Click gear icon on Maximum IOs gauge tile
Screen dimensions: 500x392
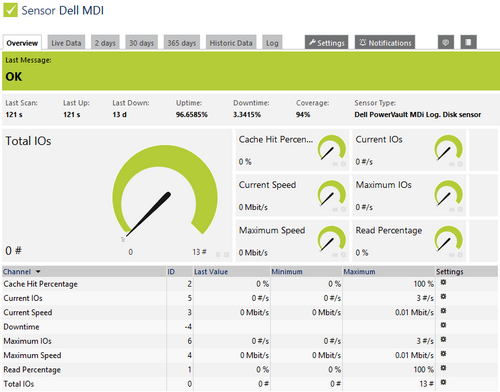tap(460, 209)
